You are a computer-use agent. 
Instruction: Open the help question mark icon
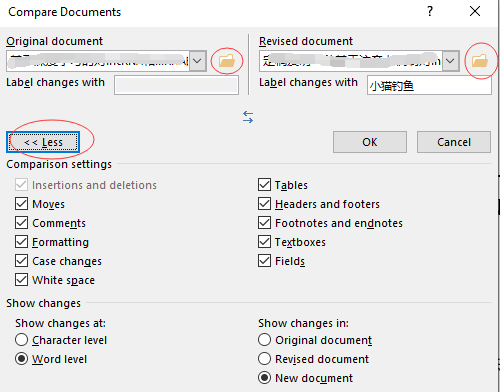point(430,11)
